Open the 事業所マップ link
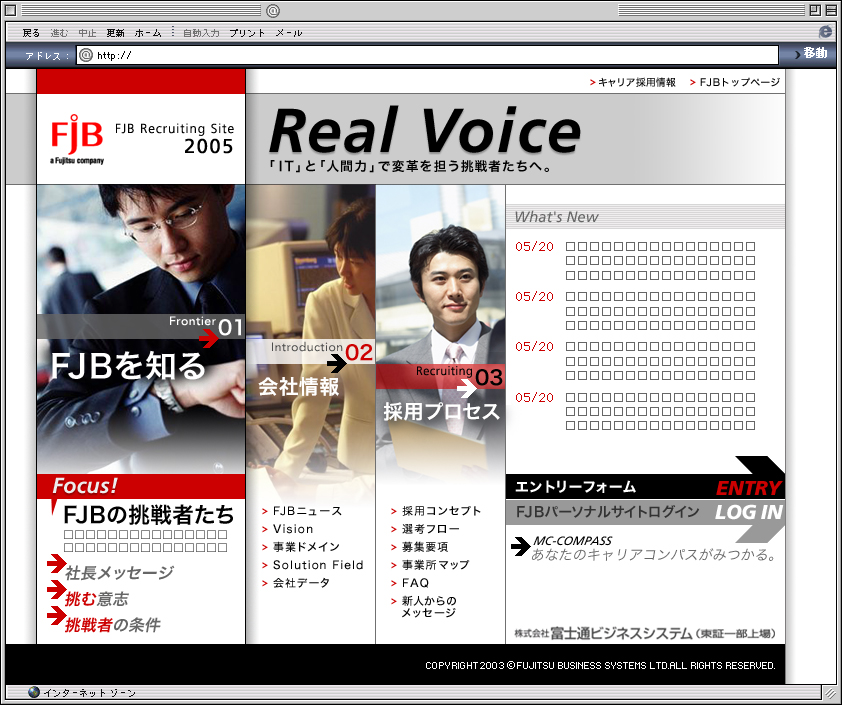The height and width of the screenshot is (705, 842). pos(430,565)
